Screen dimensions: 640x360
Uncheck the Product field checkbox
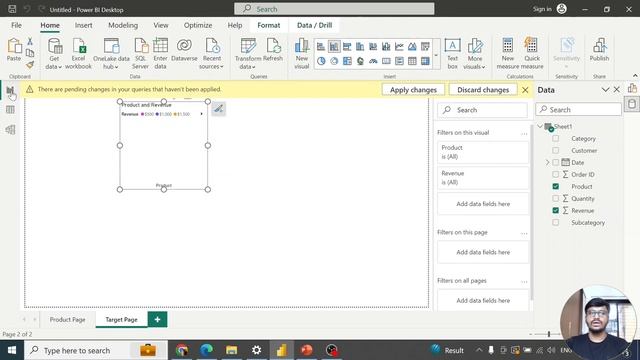pos(556,187)
